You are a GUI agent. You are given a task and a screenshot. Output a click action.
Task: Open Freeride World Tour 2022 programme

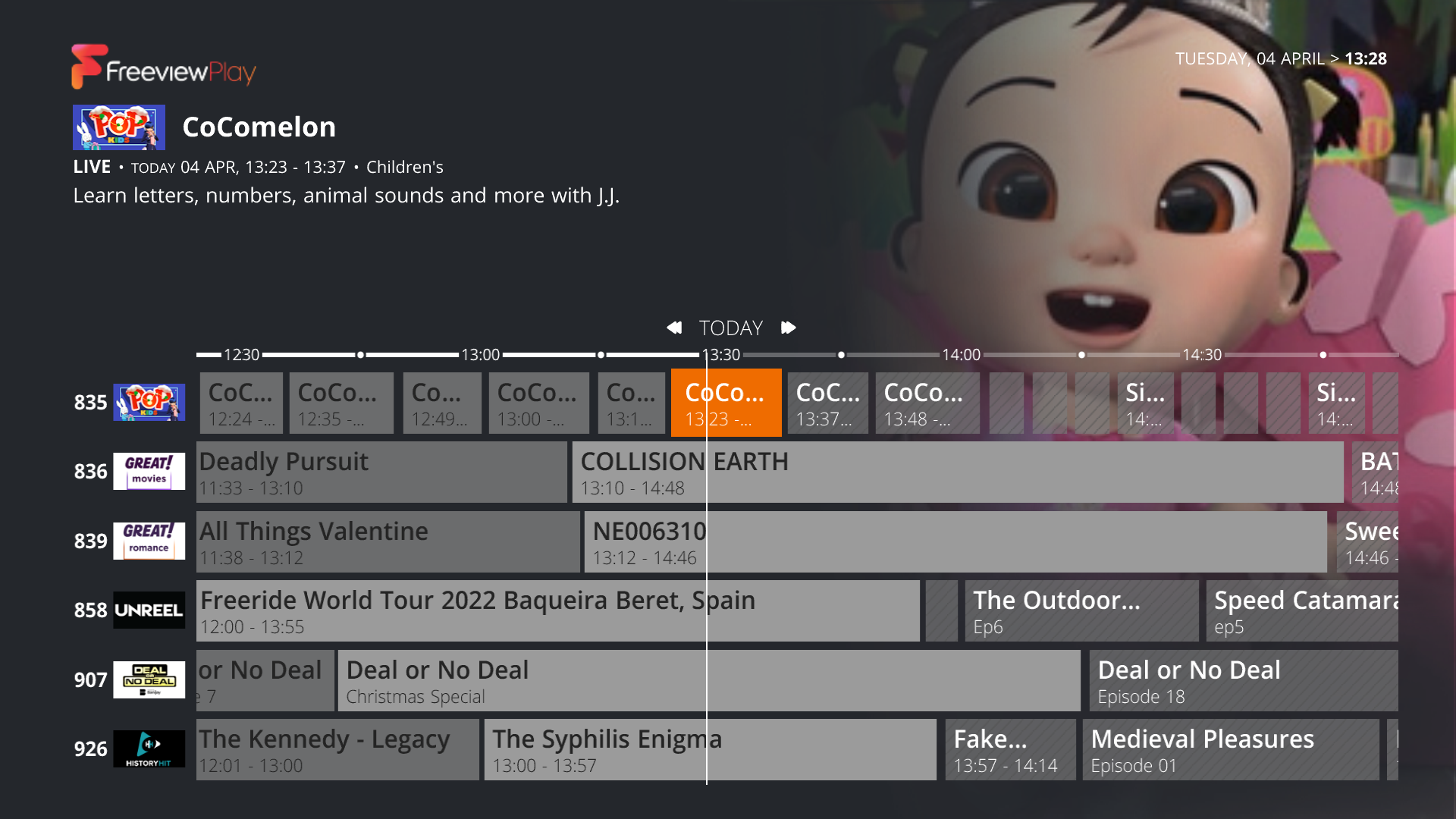[558, 610]
